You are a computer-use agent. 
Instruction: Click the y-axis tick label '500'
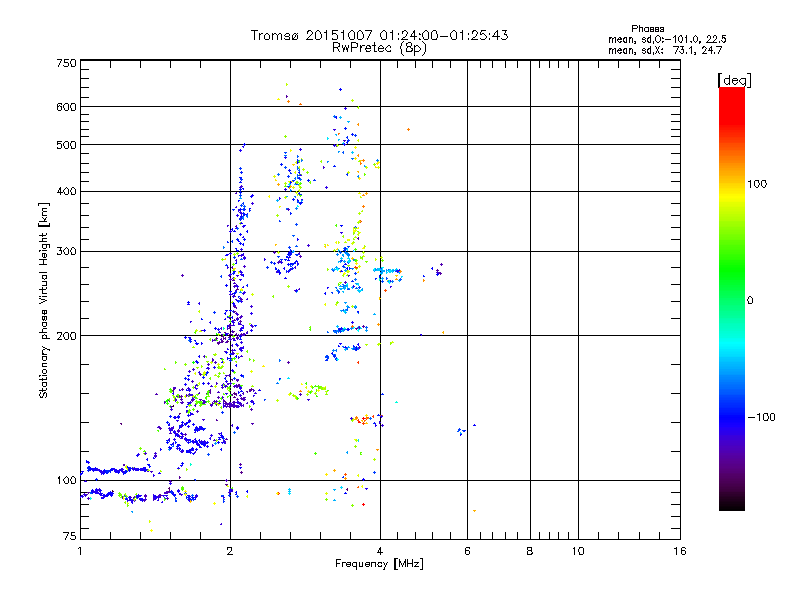pyautogui.click(x=67, y=145)
